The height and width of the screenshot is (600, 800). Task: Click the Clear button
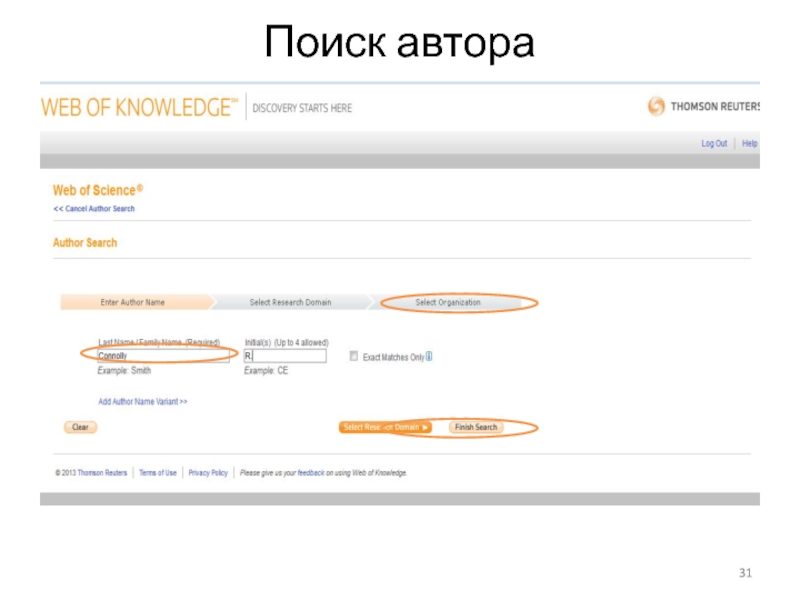pyautogui.click(x=80, y=427)
